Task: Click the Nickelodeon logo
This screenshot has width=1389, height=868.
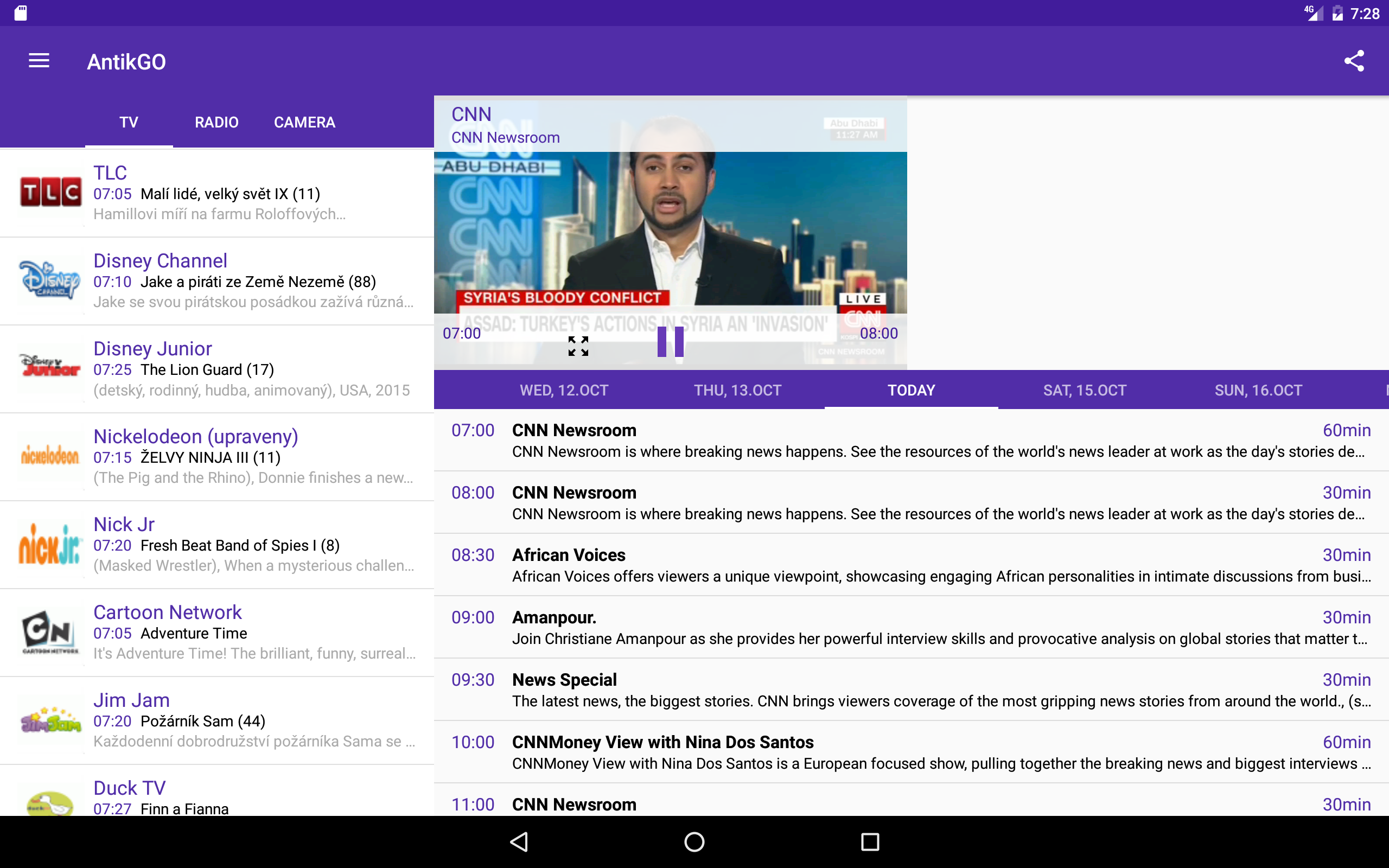Action: click(50, 456)
